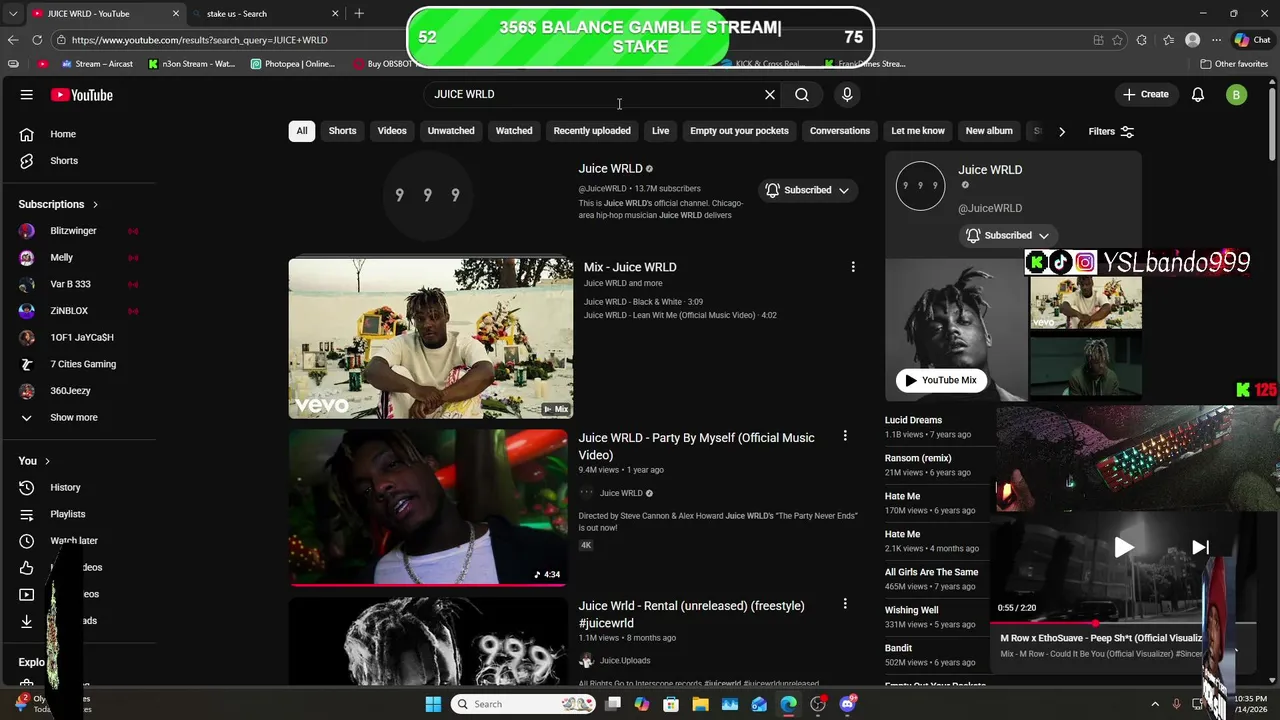Open more actions for Party By Myself video
The width and height of the screenshot is (1280, 720).
845,436
